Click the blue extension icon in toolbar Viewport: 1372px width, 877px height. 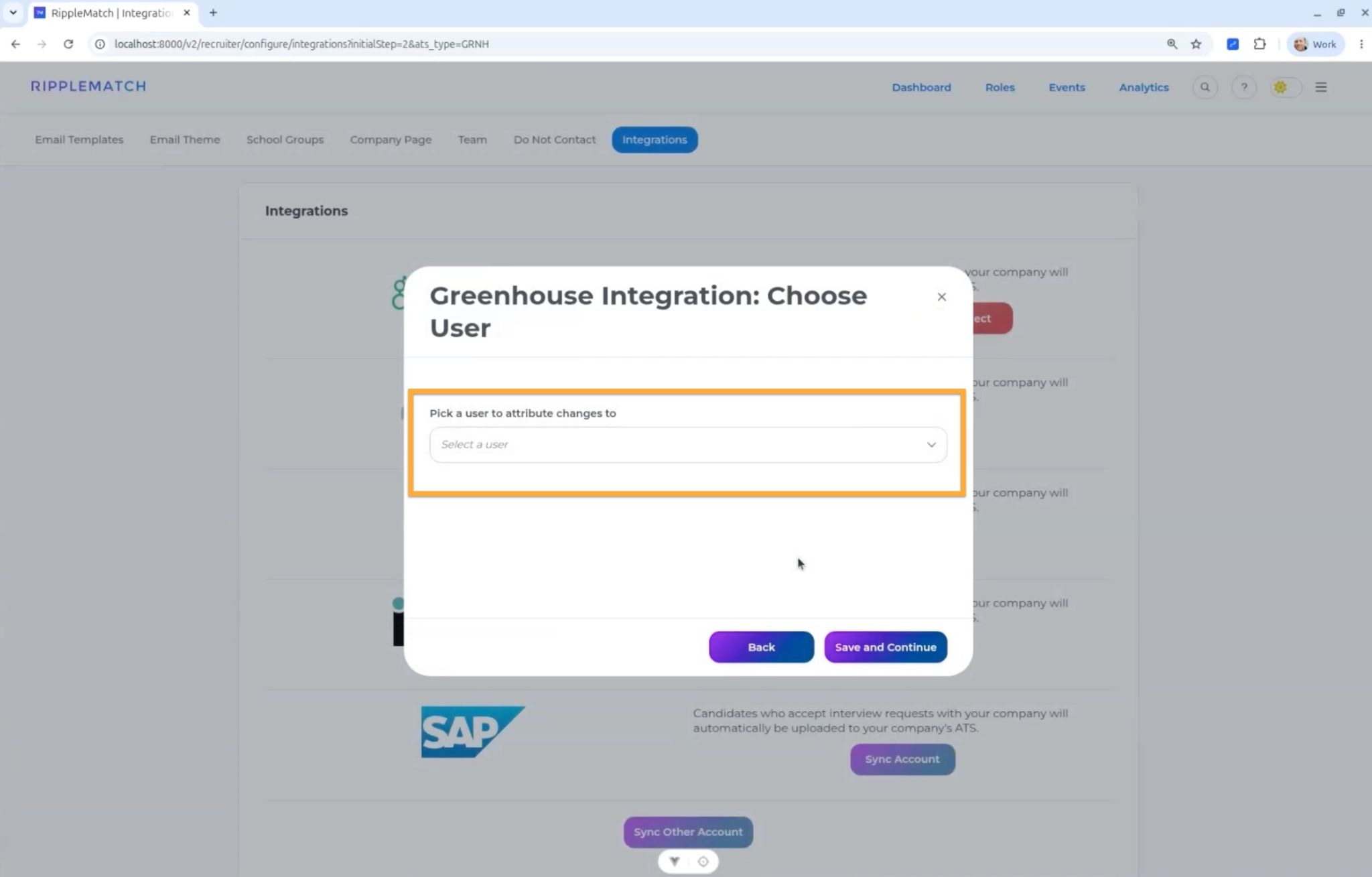coord(1233,44)
